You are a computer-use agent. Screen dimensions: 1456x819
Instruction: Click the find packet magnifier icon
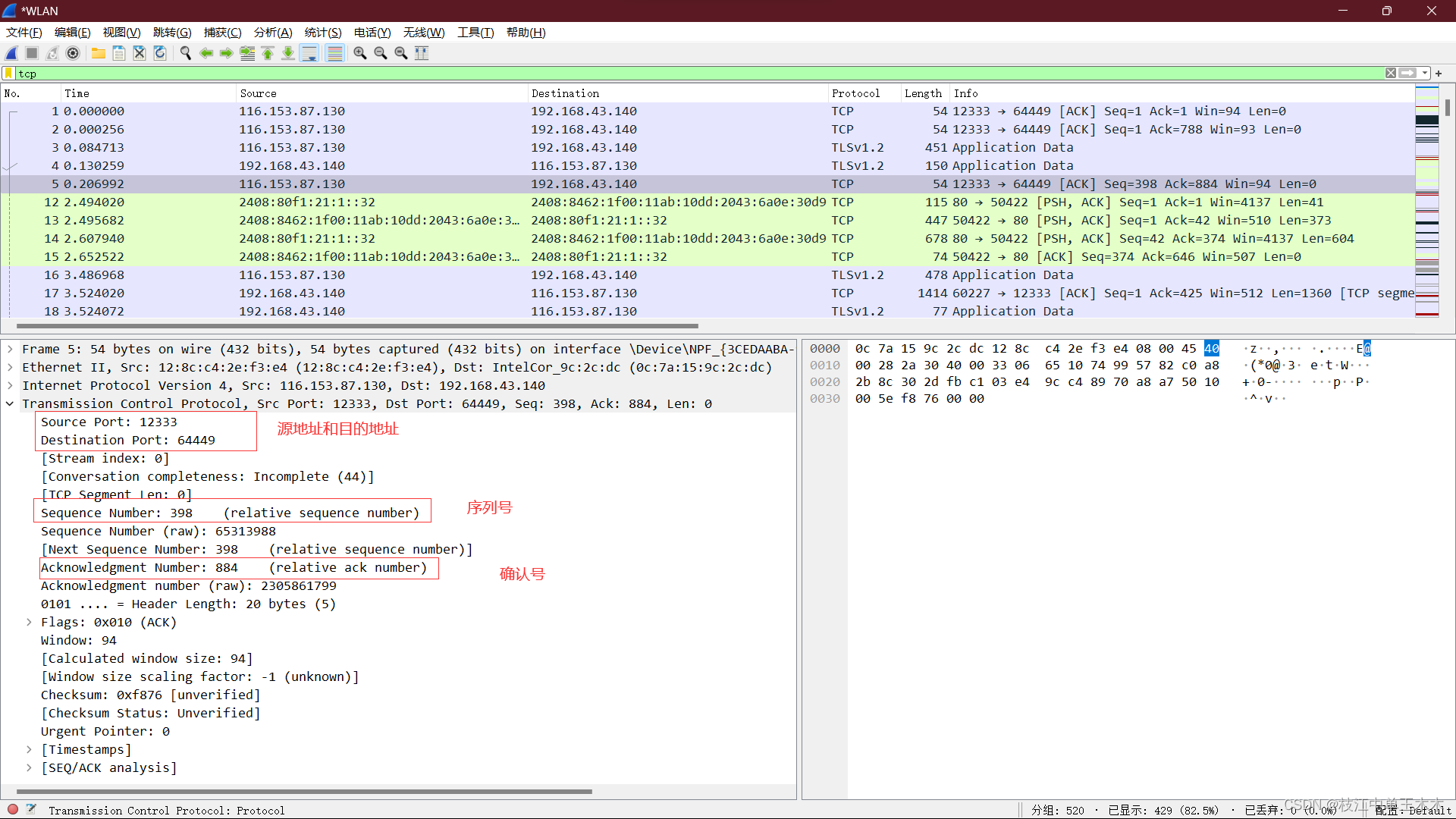(x=185, y=53)
